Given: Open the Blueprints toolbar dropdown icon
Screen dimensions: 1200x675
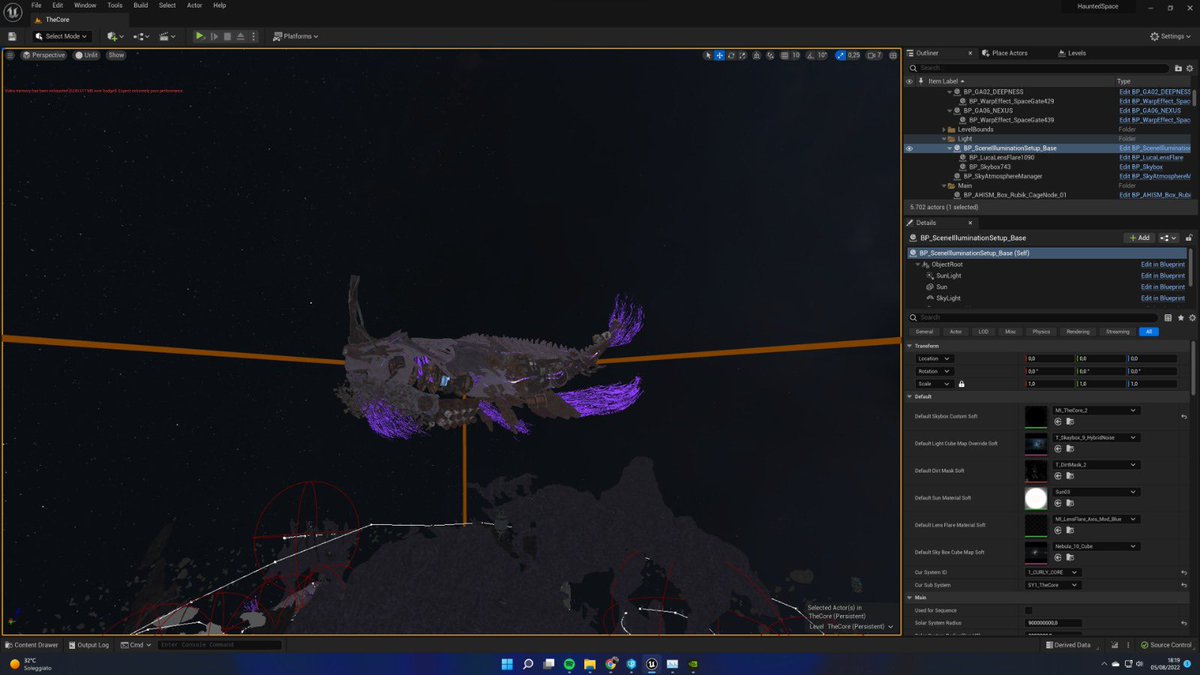Looking at the screenshot, I should tap(141, 36).
